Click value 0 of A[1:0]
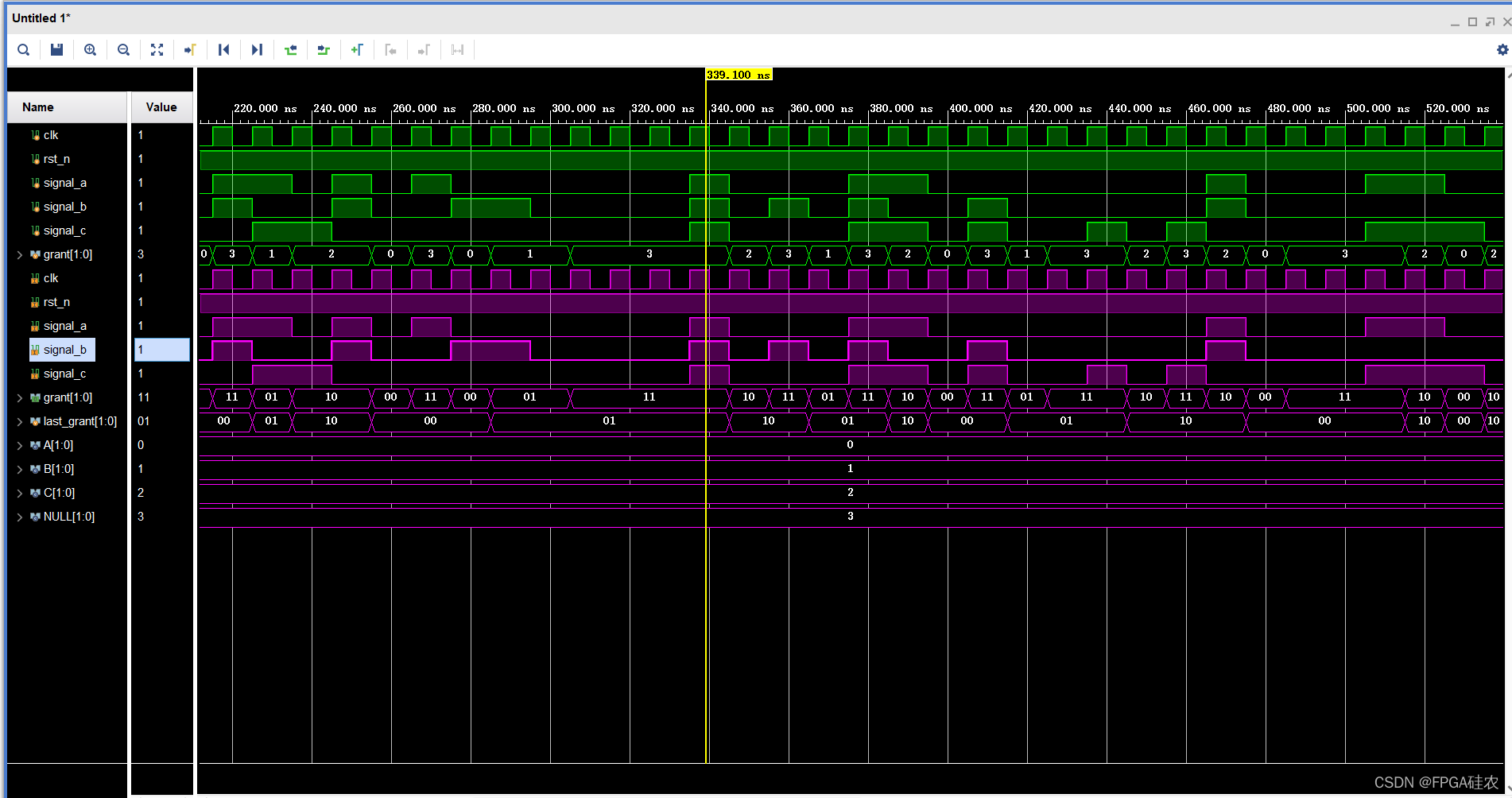 coord(141,445)
